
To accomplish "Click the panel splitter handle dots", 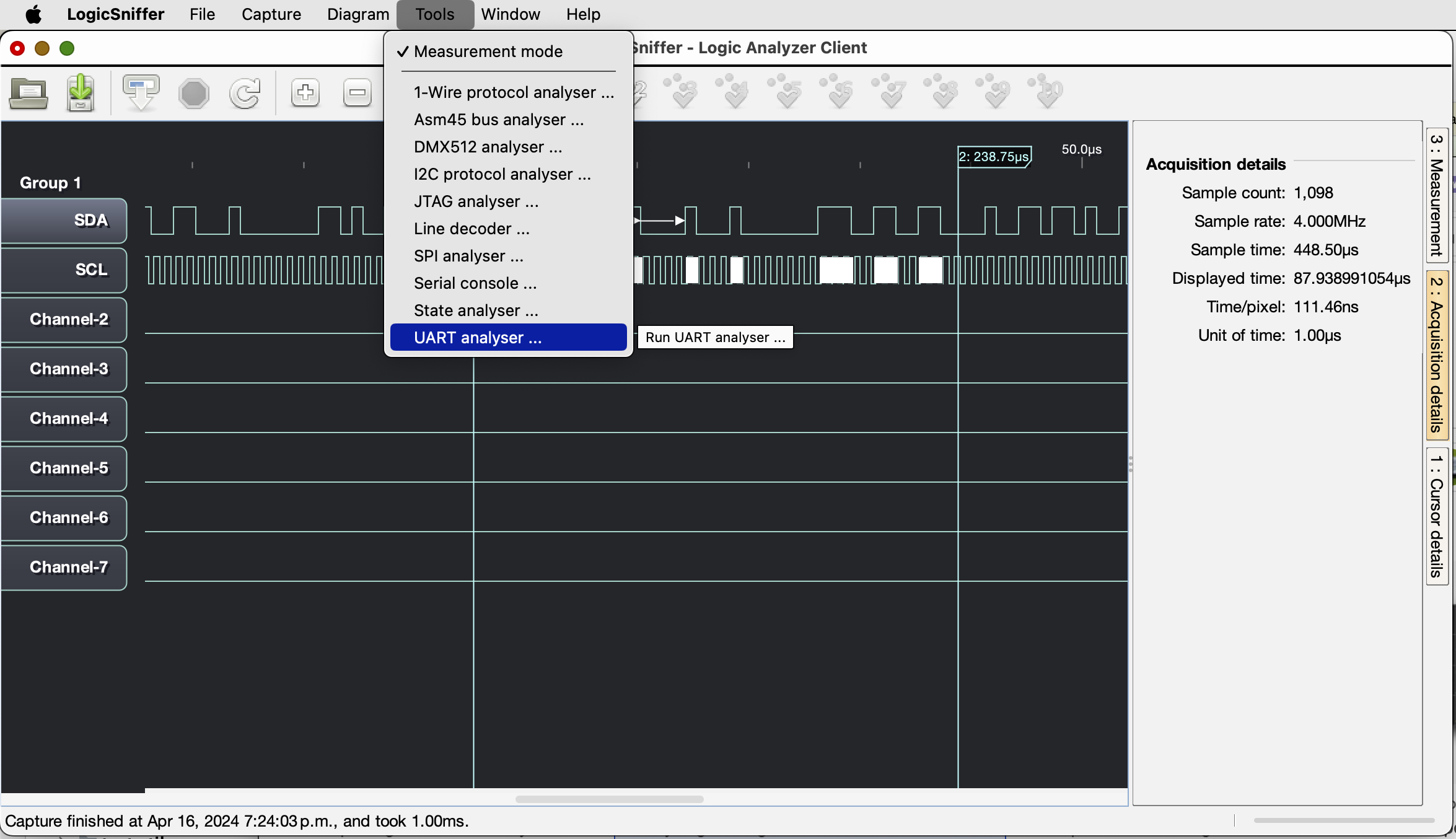I will [x=1131, y=464].
